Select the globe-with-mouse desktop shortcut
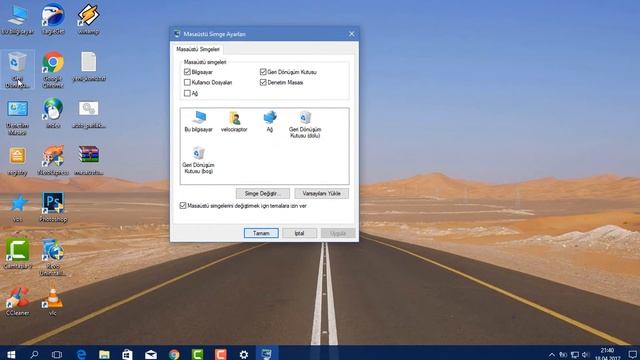This screenshot has width=640, height=360. [53, 114]
